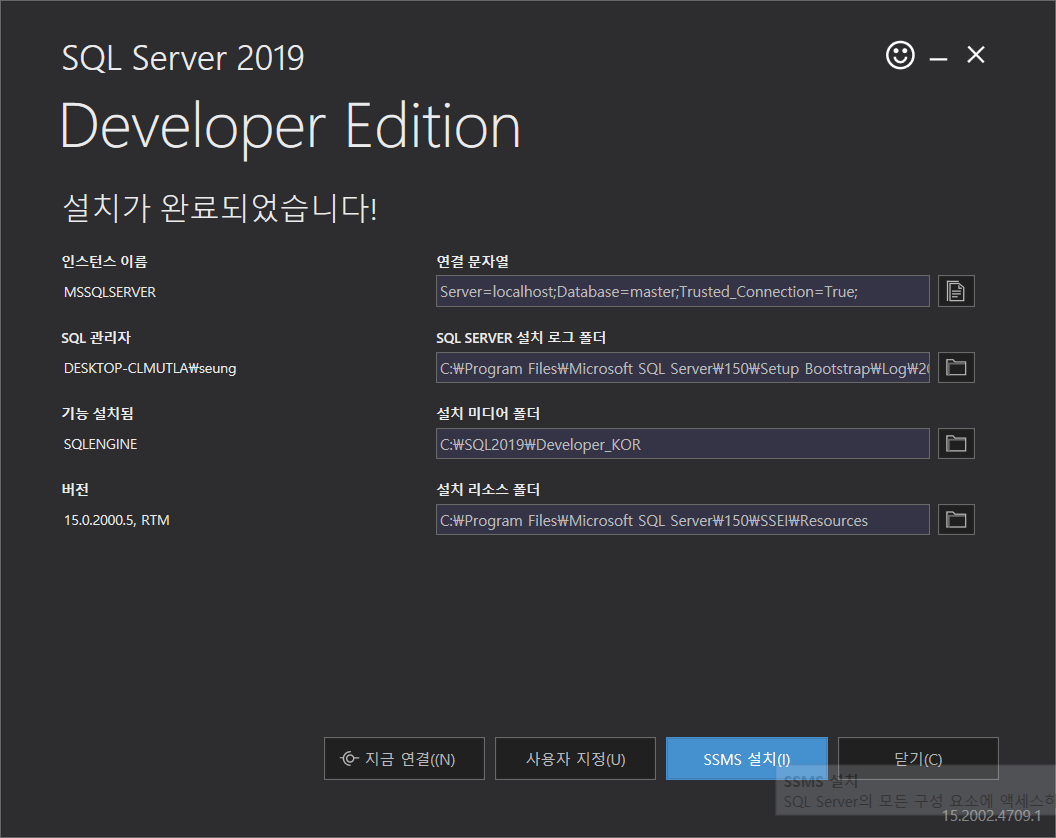Open the install resources folder icon

coord(956,519)
